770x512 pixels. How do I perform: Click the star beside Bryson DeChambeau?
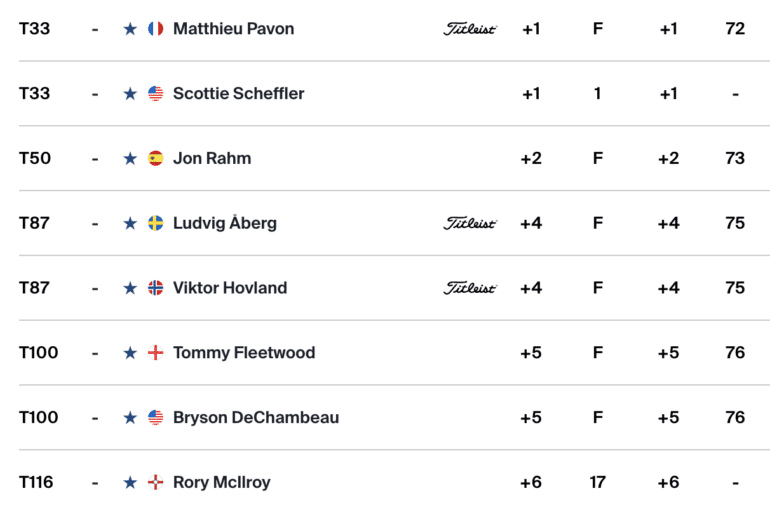pyautogui.click(x=130, y=418)
